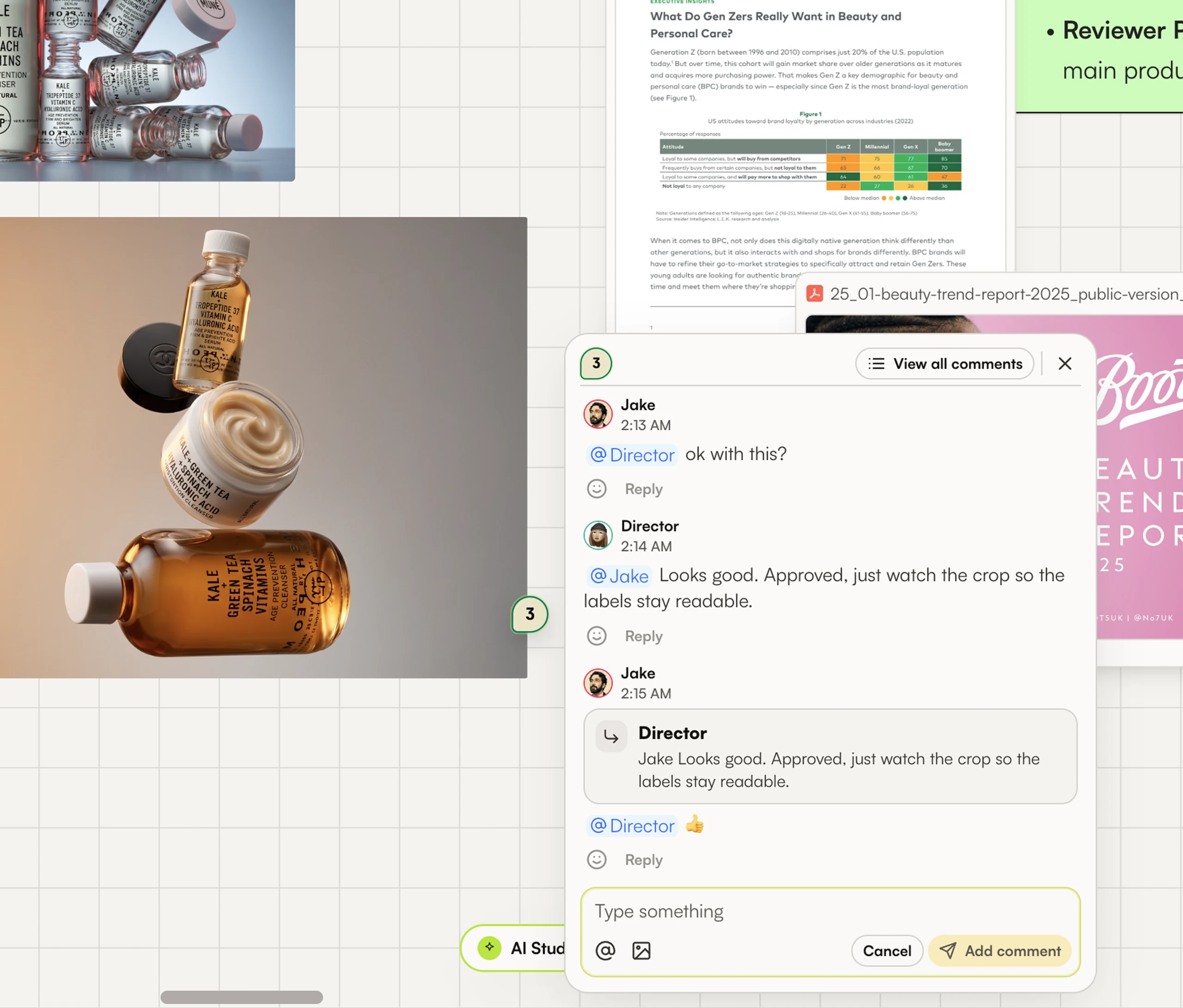Add emoji reaction to Director's 2:14 AM comment
The width and height of the screenshot is (1183, 1008).
point(597,636)
